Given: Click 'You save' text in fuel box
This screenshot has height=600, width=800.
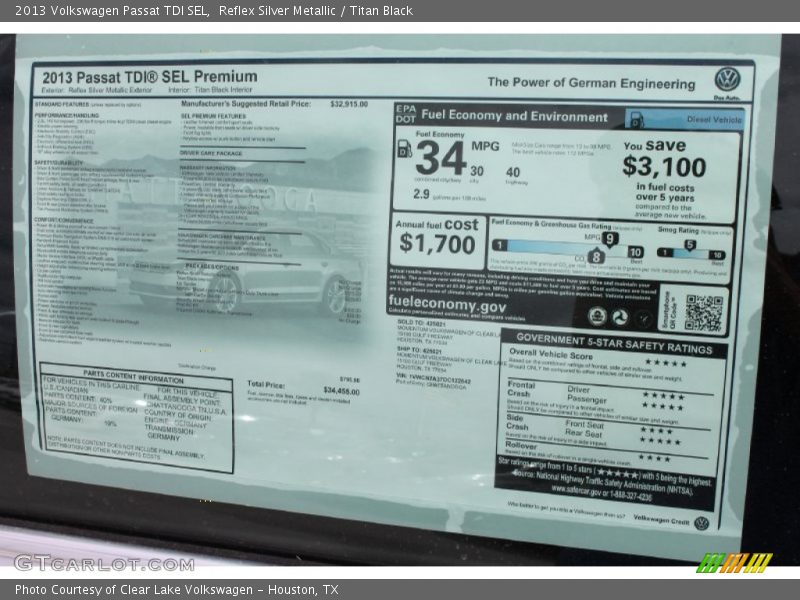Looking at the screenshot, I should [x=655, y=145].
